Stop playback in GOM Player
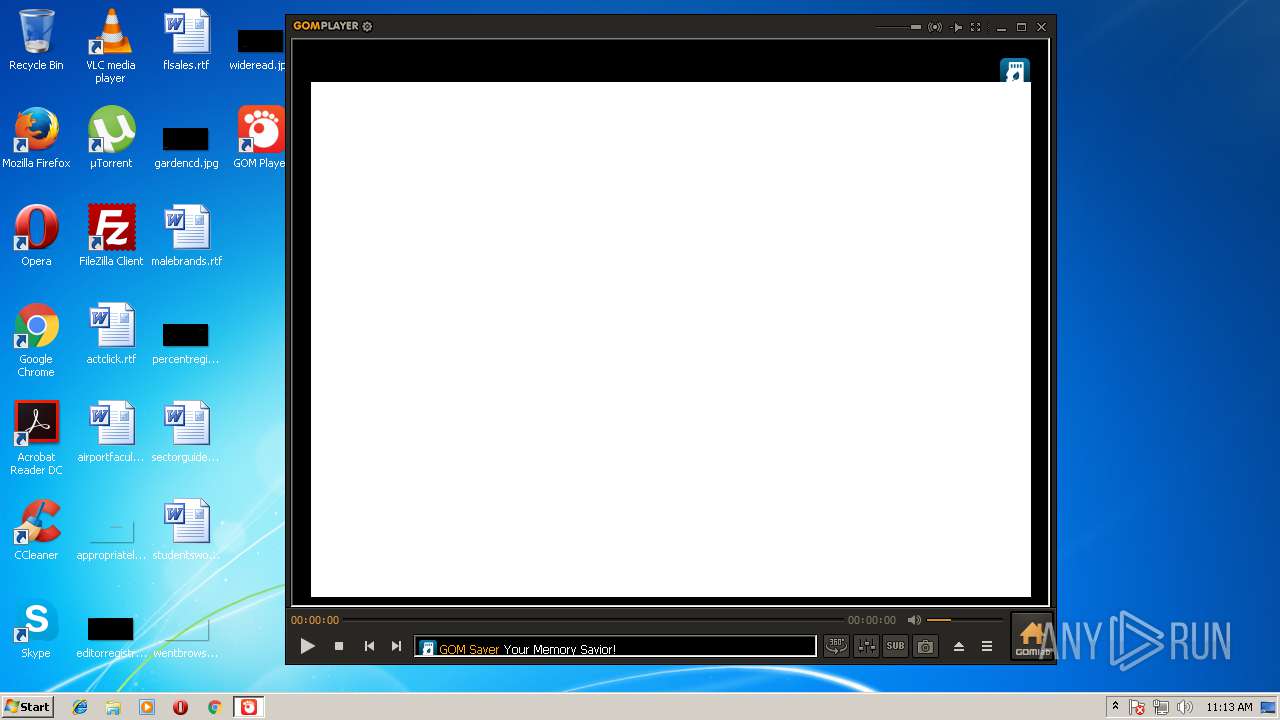 (x=339, y=647)
